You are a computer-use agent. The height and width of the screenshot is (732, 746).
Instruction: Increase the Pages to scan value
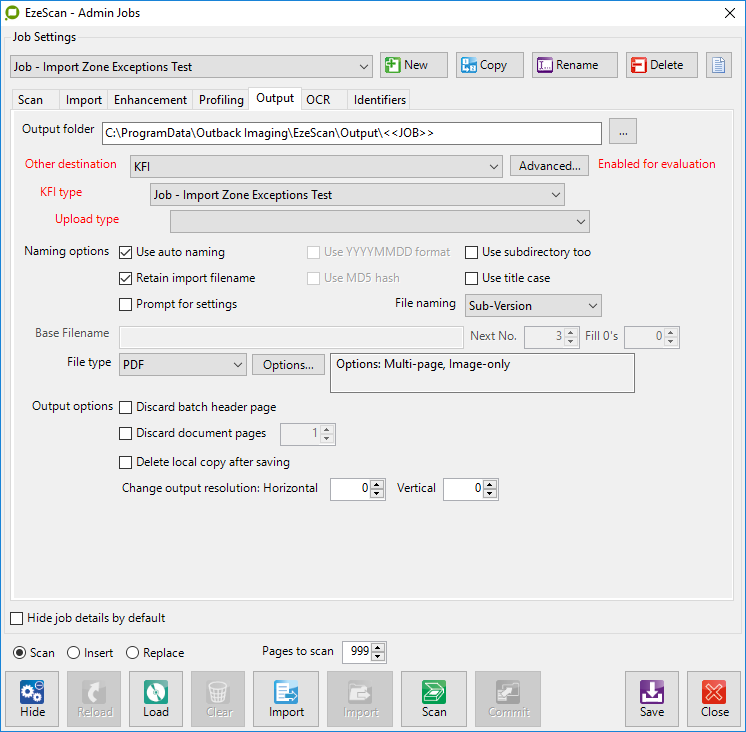pos(380,647)
